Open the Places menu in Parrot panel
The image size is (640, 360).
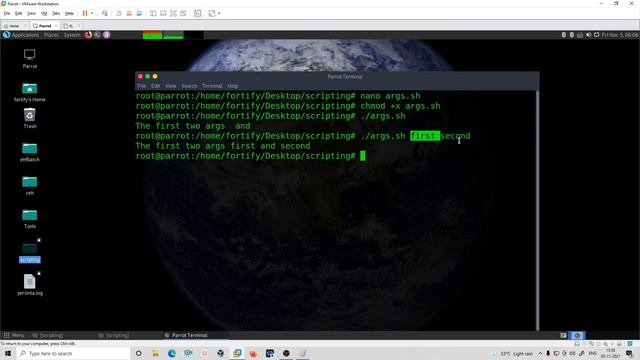[x=51, y=35]
